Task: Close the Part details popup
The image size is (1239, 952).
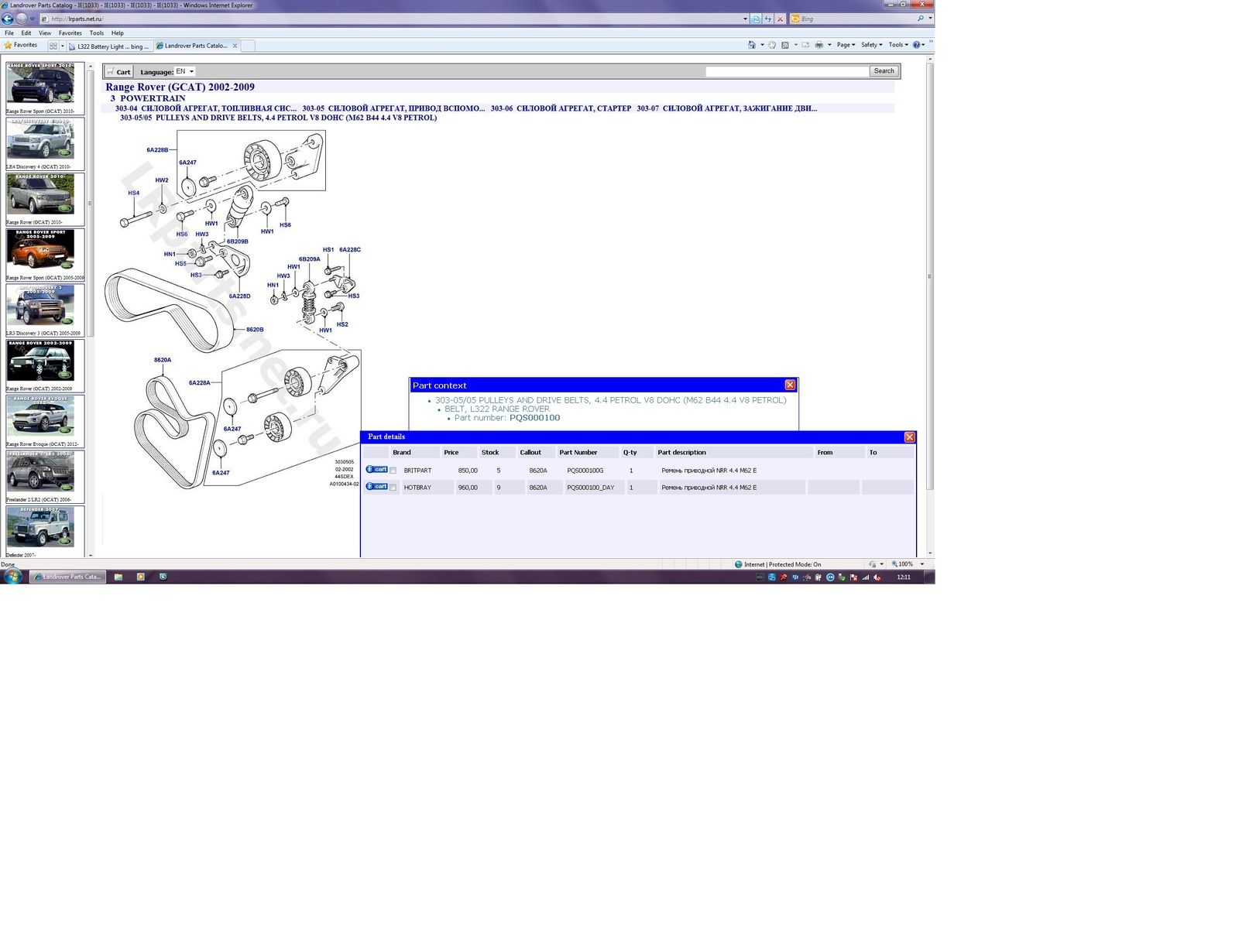Action: click(910, 437)
